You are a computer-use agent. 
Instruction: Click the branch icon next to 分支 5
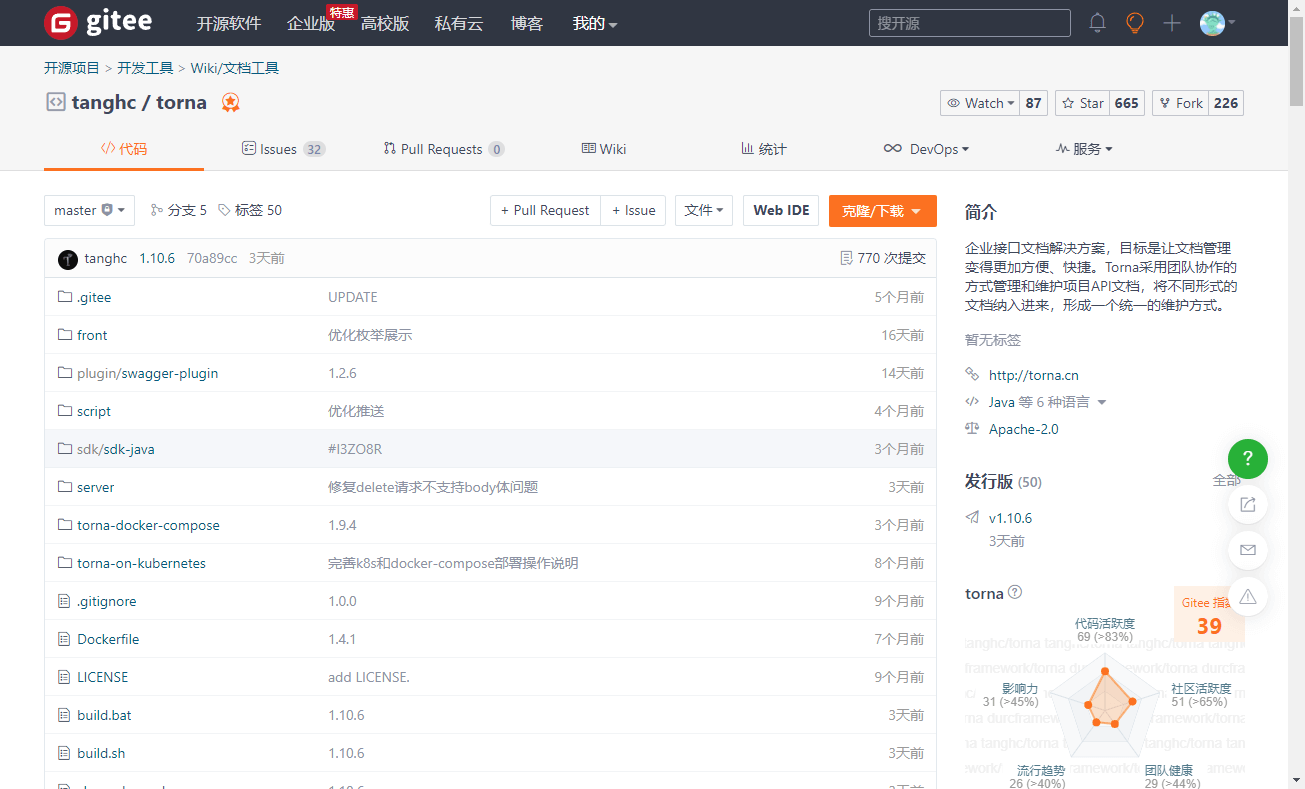point(156,210)
